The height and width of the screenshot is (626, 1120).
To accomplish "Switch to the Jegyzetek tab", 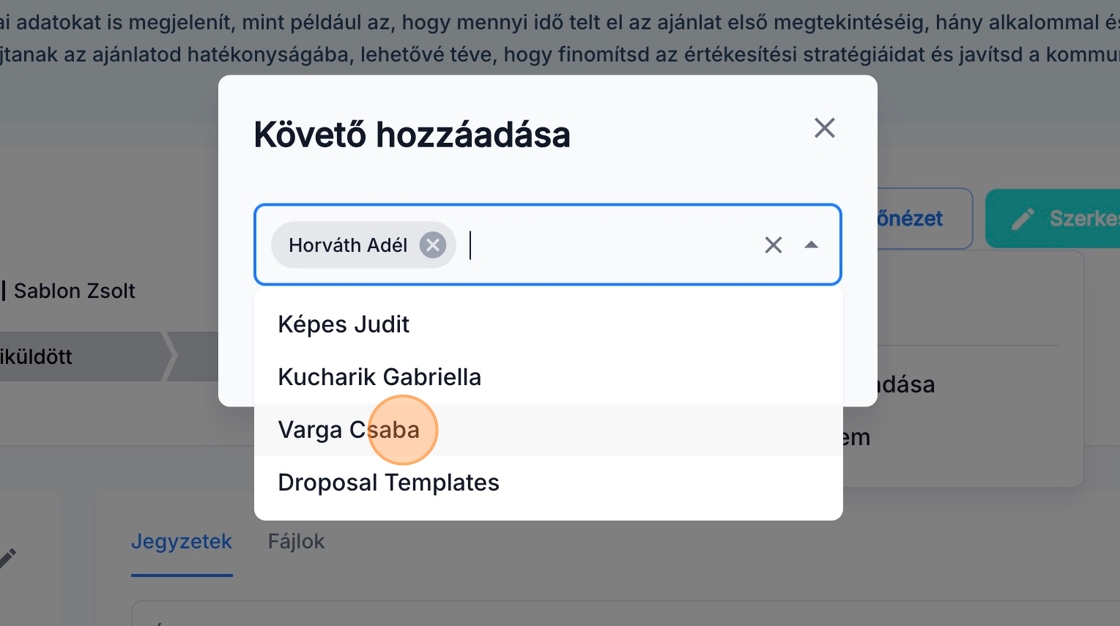I will 181,542.
